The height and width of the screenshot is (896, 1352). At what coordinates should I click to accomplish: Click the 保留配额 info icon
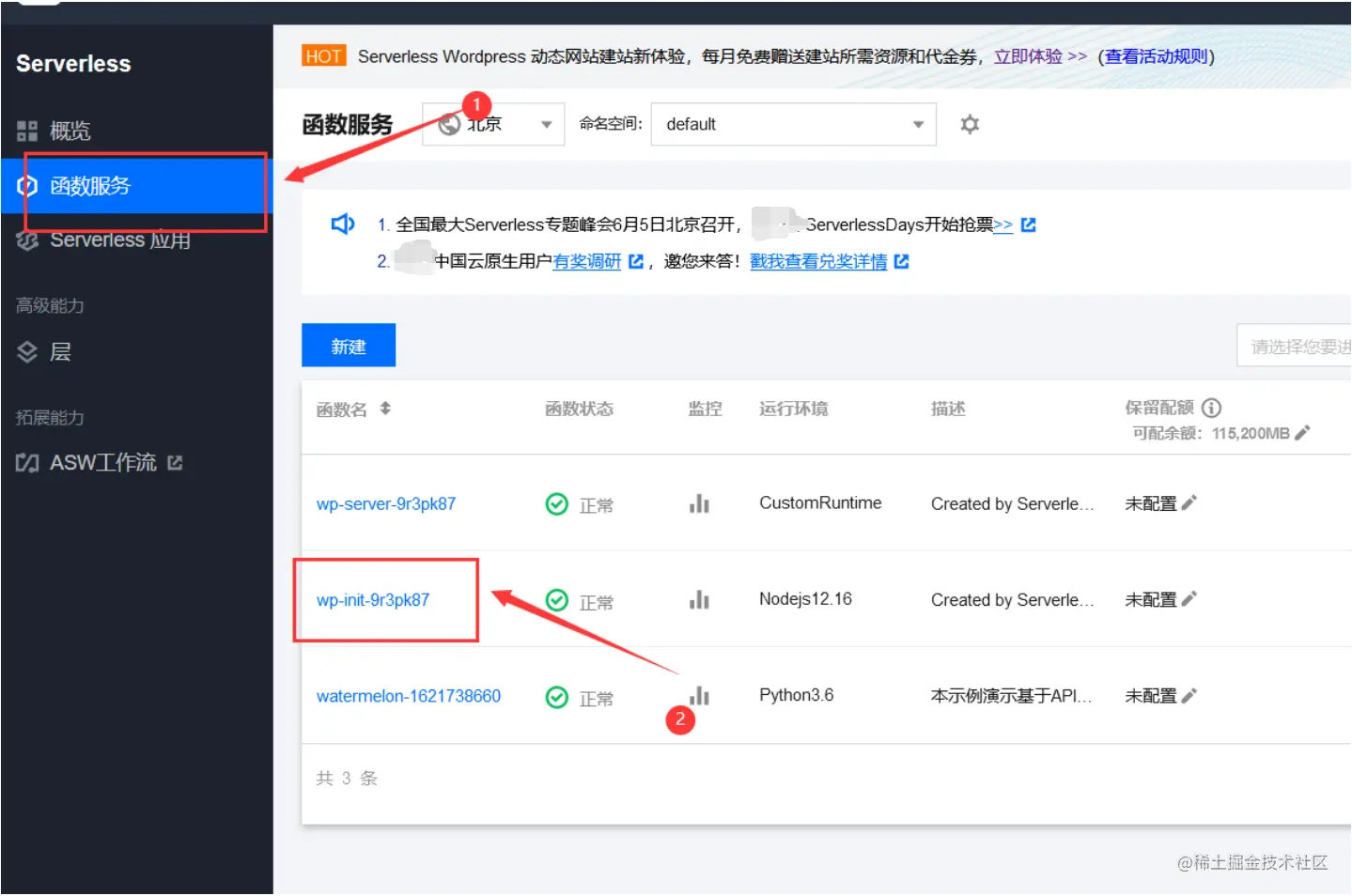pos(1212,408)
